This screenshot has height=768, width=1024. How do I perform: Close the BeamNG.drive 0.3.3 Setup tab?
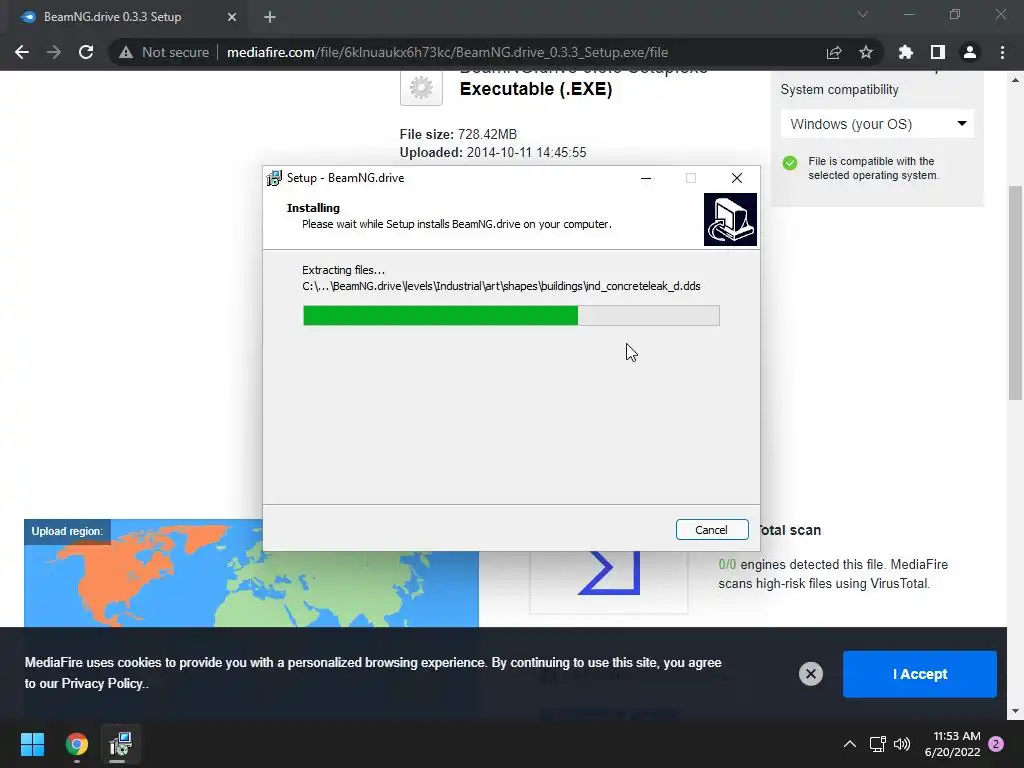[x=232, y=17]
